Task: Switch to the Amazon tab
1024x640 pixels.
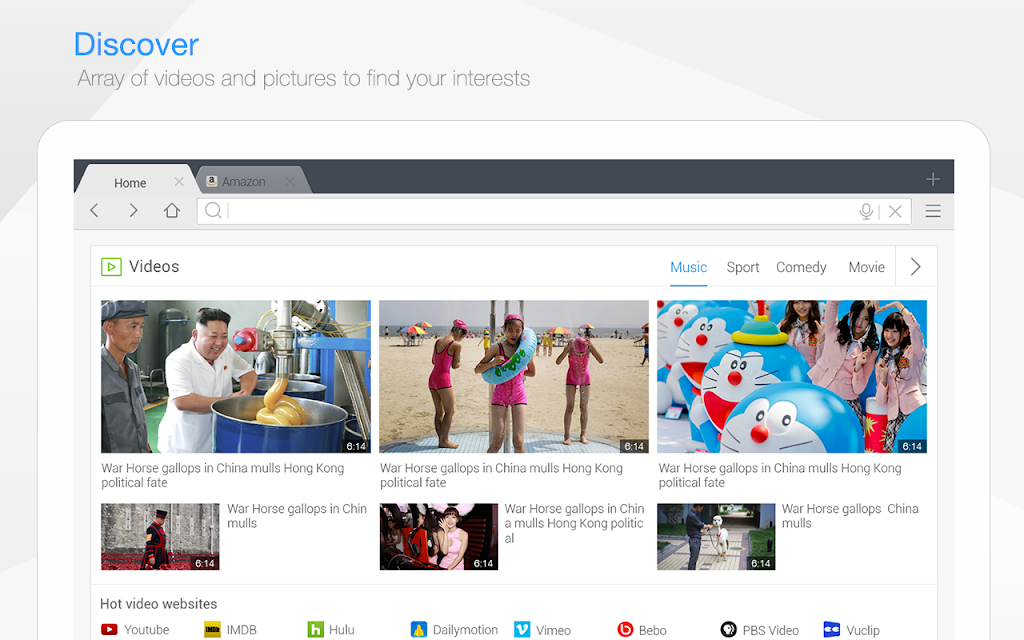Action: 244,182
